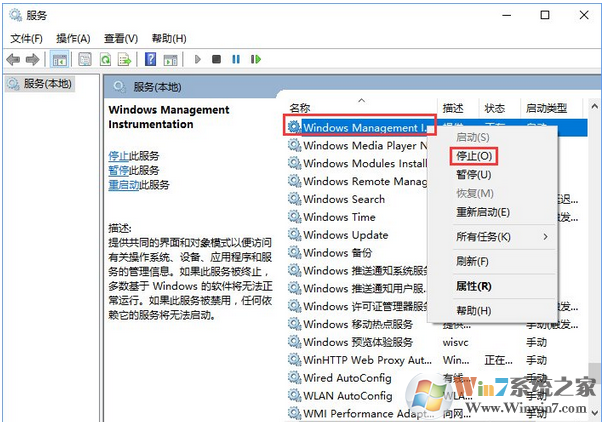The image size is (603, 422).
Task: Click the 暂停 this service link
Action: 118,170
